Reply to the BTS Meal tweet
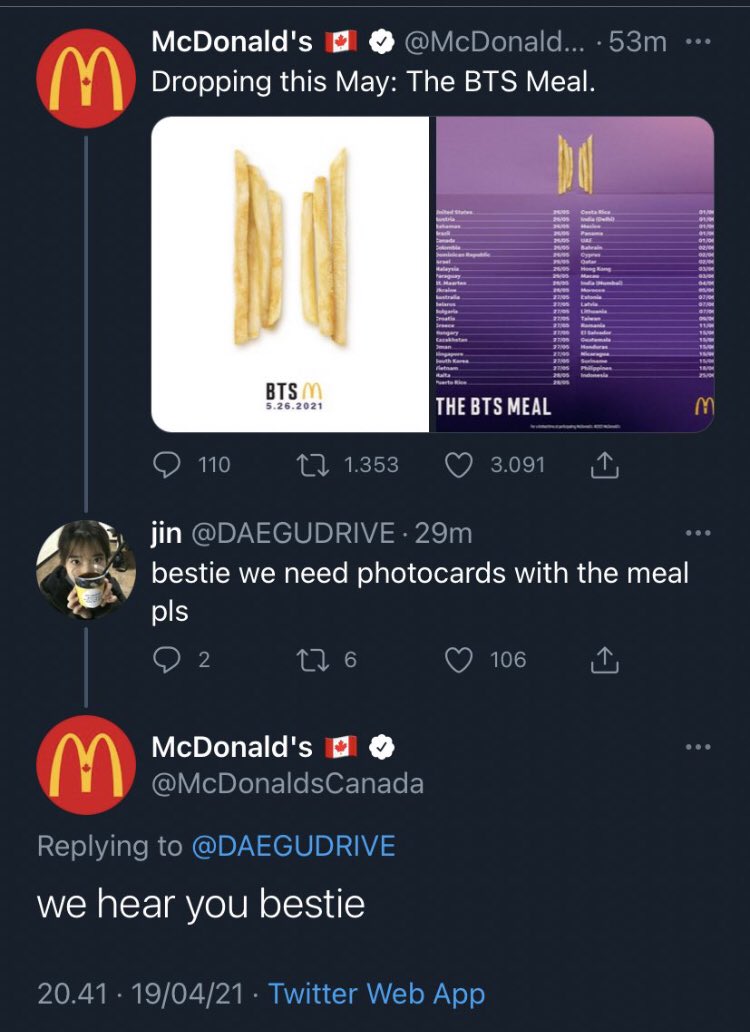Viewport: 750px width, 1032px height. point(170,464)
